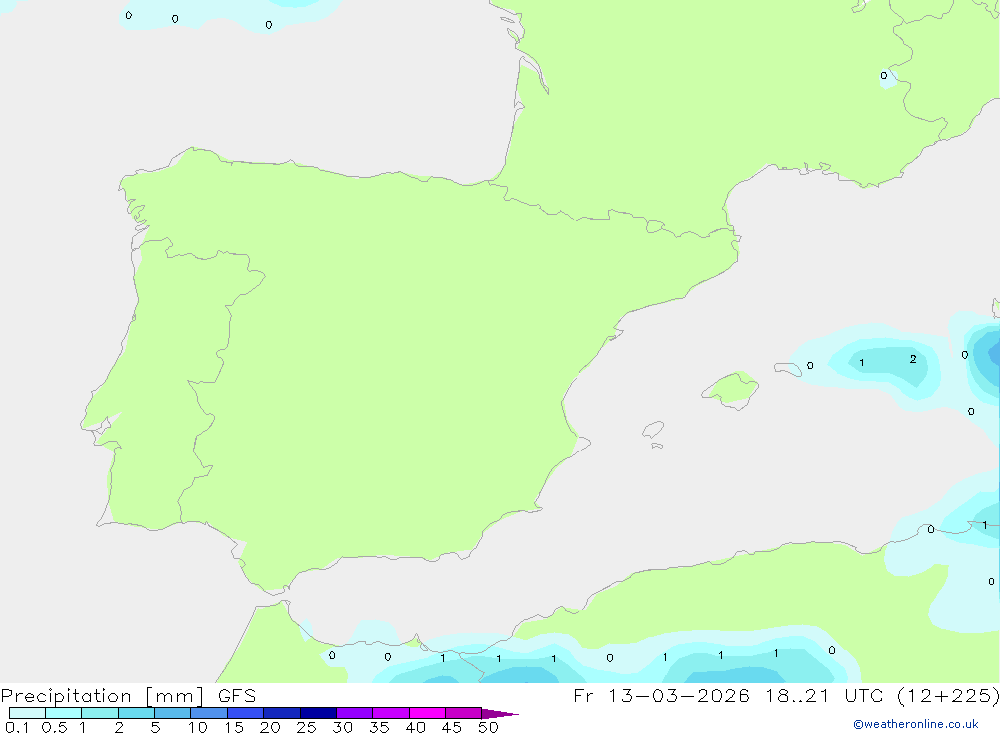Pick the 45–50 mm legend color
This screenshot has height=733, width=1000.
463,713
